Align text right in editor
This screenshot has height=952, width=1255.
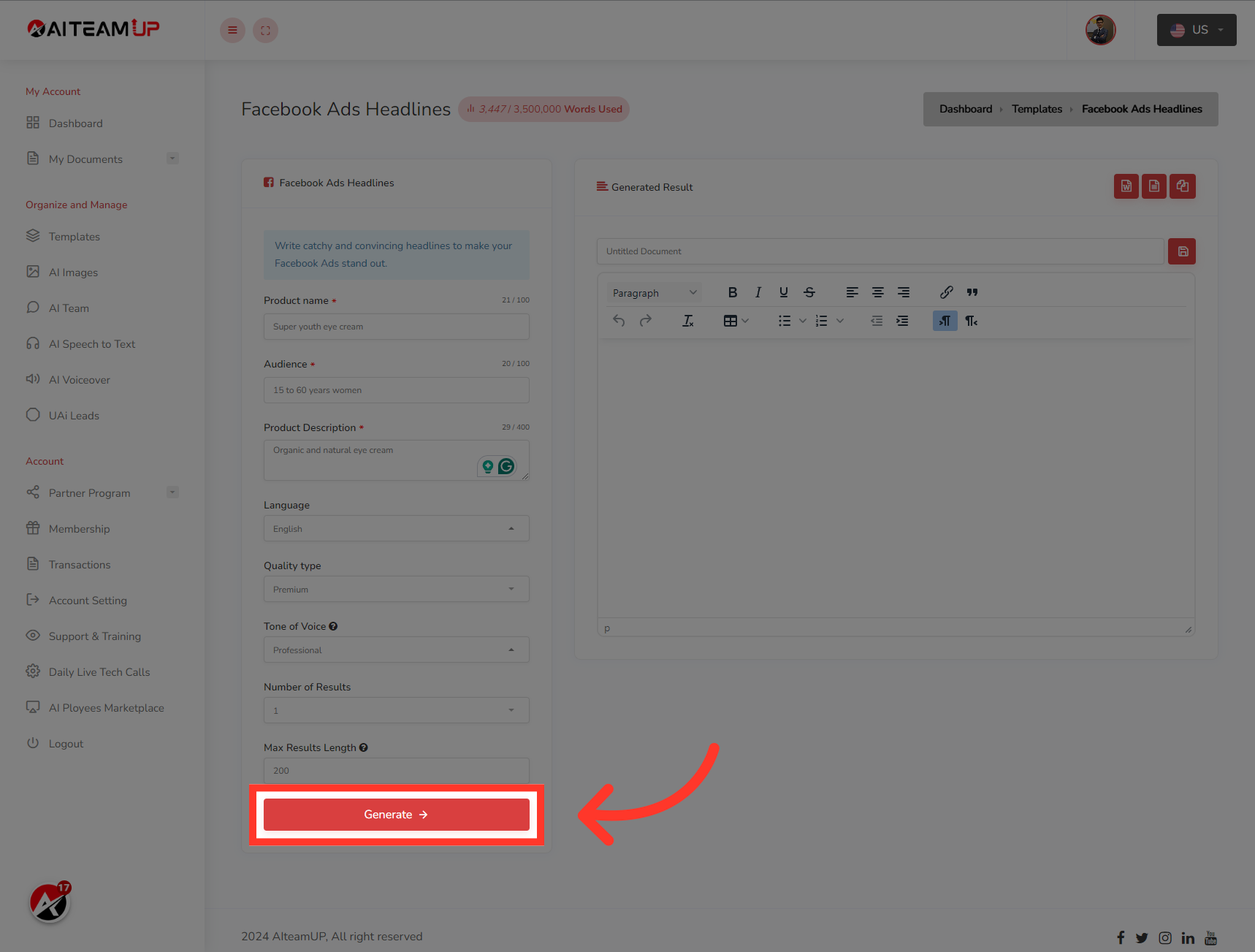point(903,292)
